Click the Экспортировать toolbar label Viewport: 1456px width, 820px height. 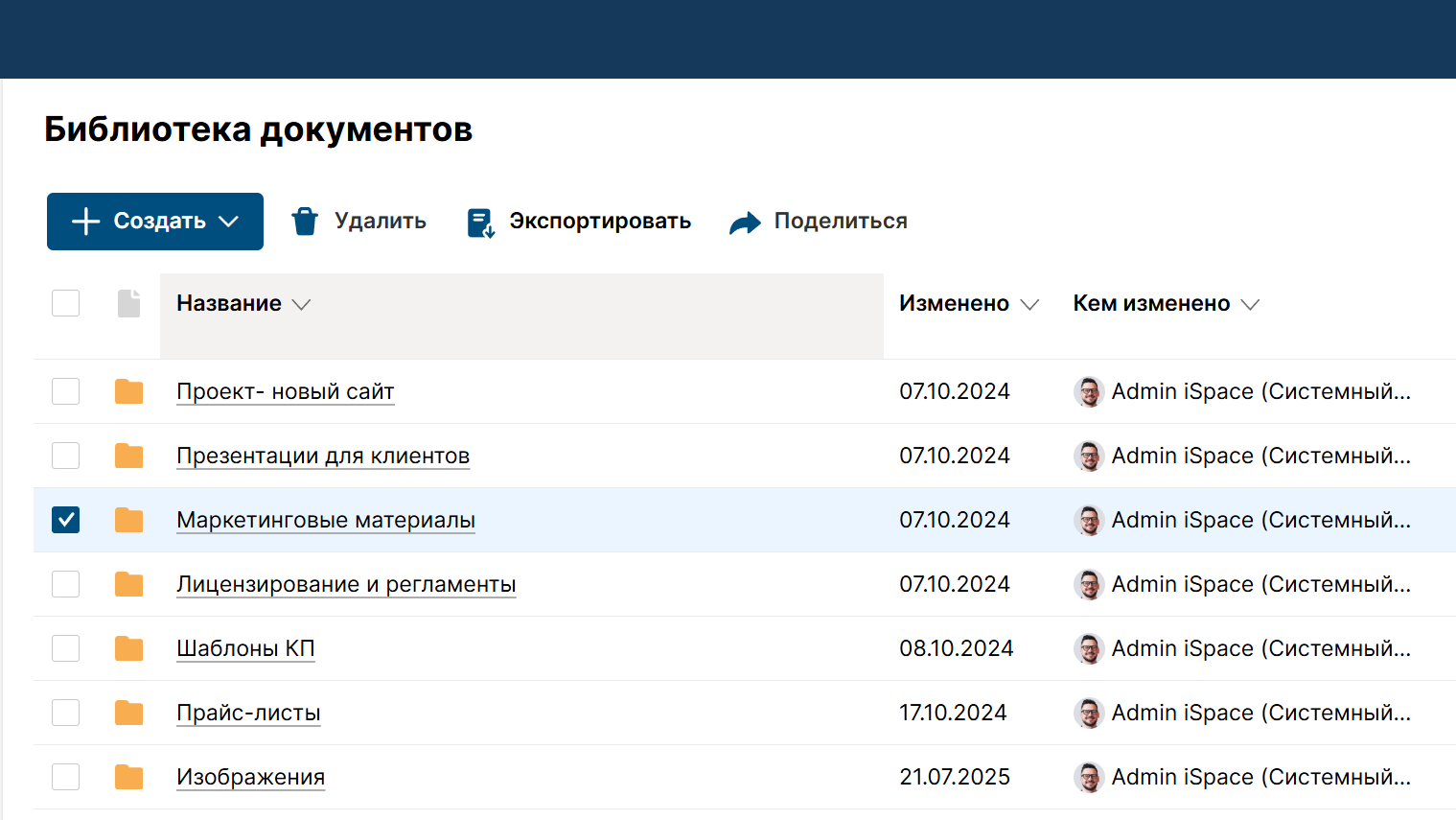tap(600, 222)
